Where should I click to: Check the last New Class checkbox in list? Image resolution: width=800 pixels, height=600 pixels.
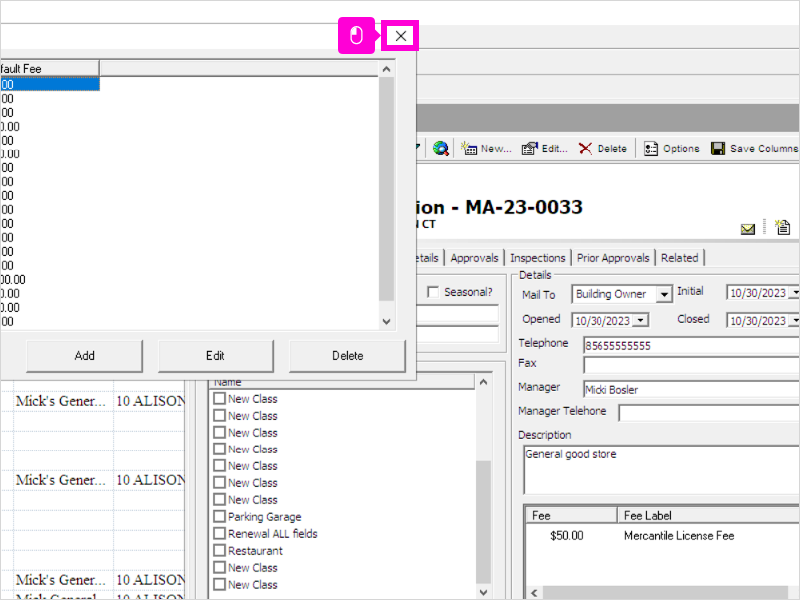(x=219, y=584)
